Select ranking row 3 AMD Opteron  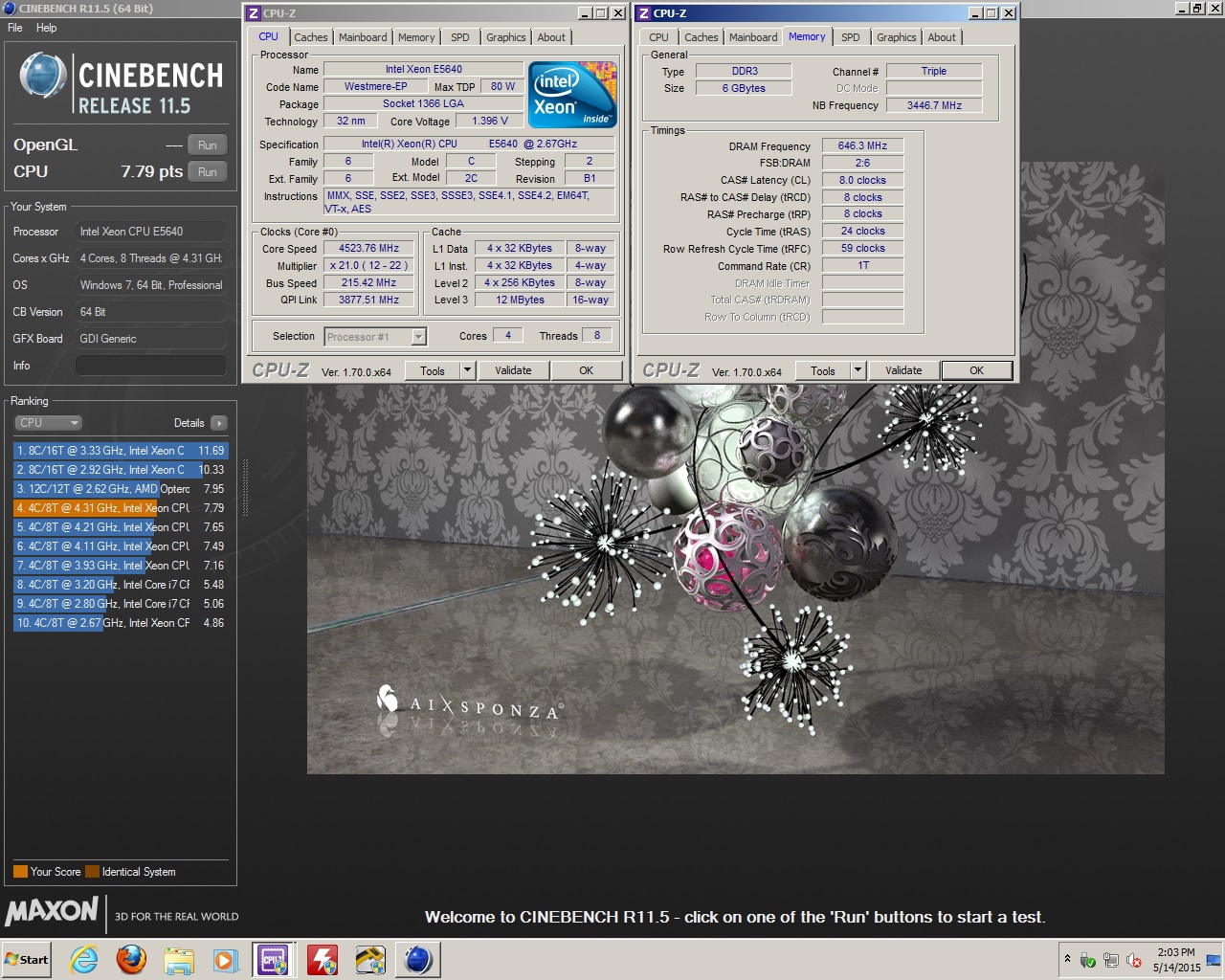(121, 489)
